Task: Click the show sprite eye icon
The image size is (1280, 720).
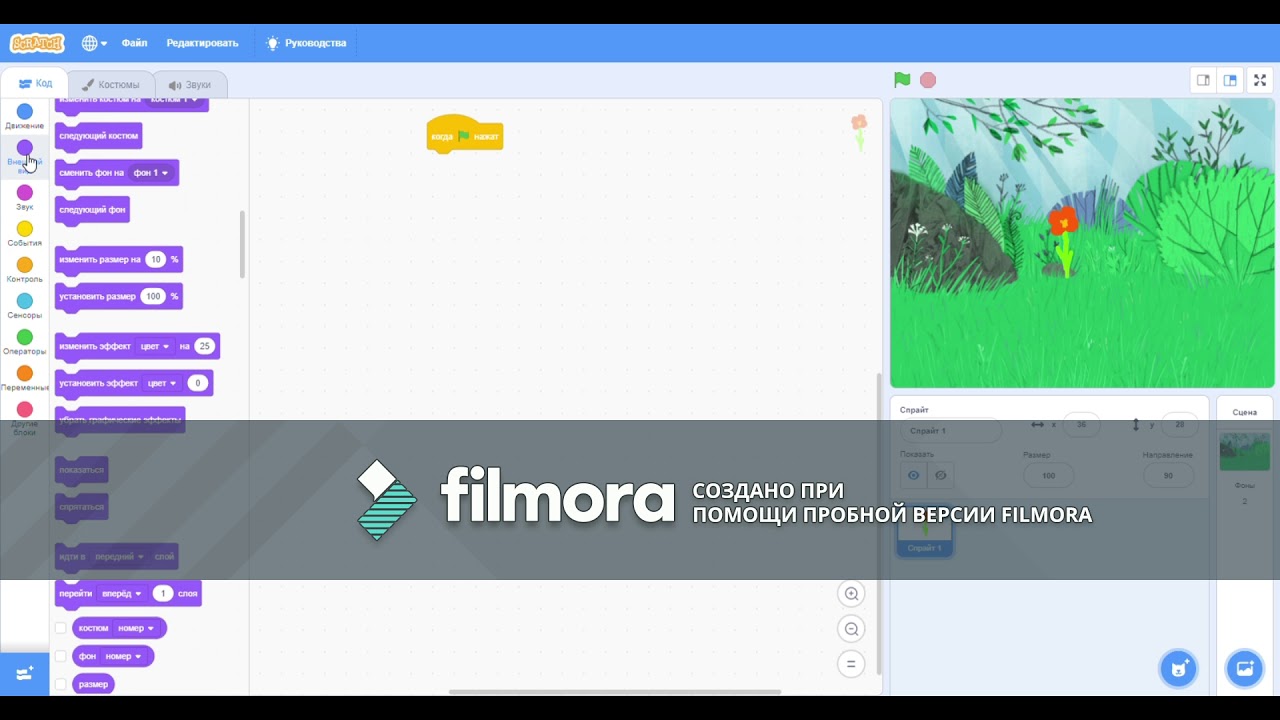Action: [x=913, y=475]
